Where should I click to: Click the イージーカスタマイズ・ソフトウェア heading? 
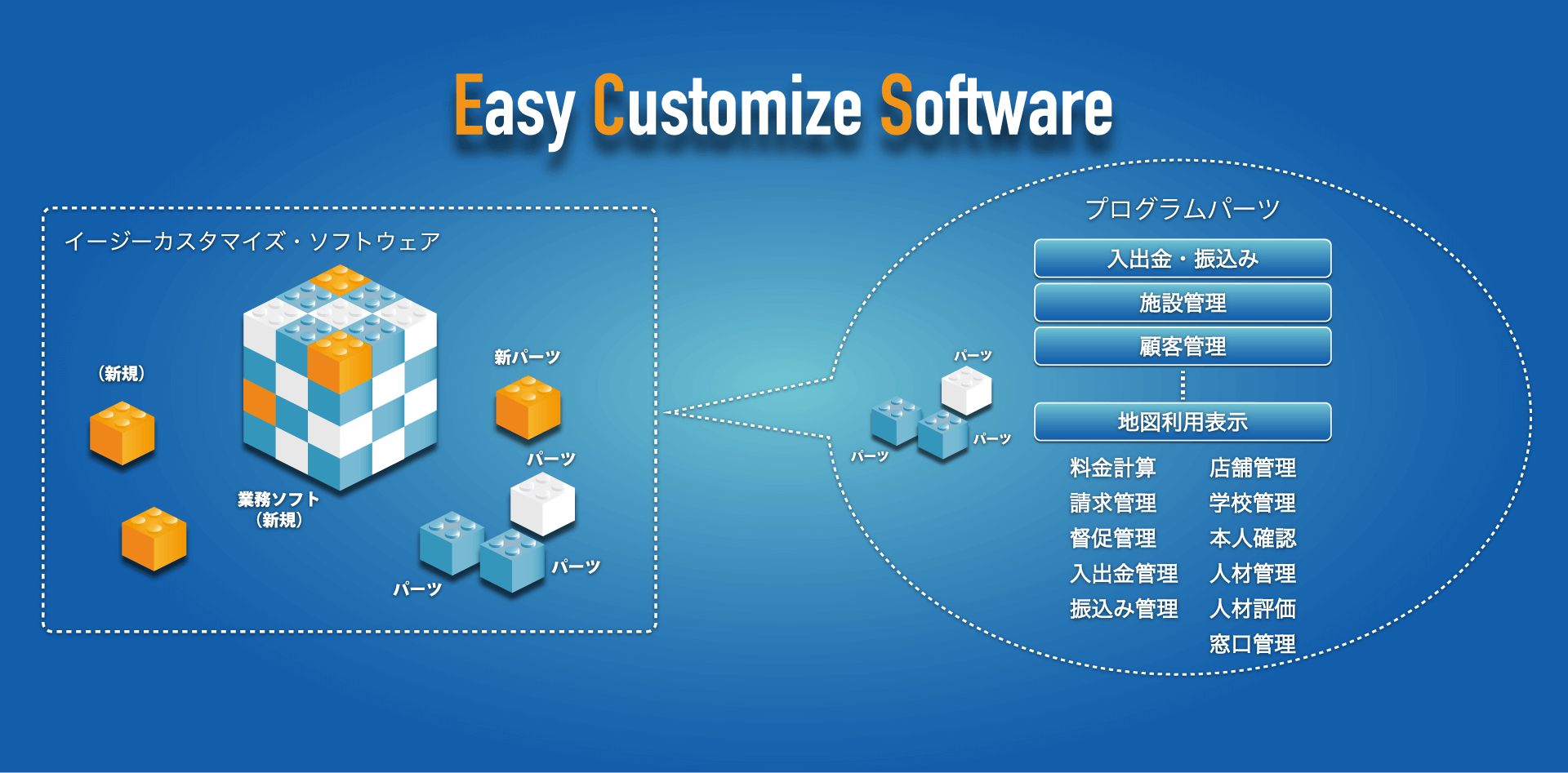[x=252, y=241]
